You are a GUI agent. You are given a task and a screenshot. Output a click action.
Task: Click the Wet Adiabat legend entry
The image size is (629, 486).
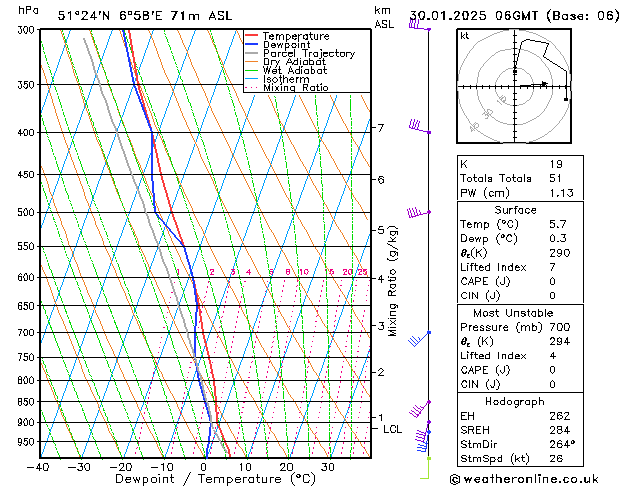pyautogui.click(x=294, y=71)
